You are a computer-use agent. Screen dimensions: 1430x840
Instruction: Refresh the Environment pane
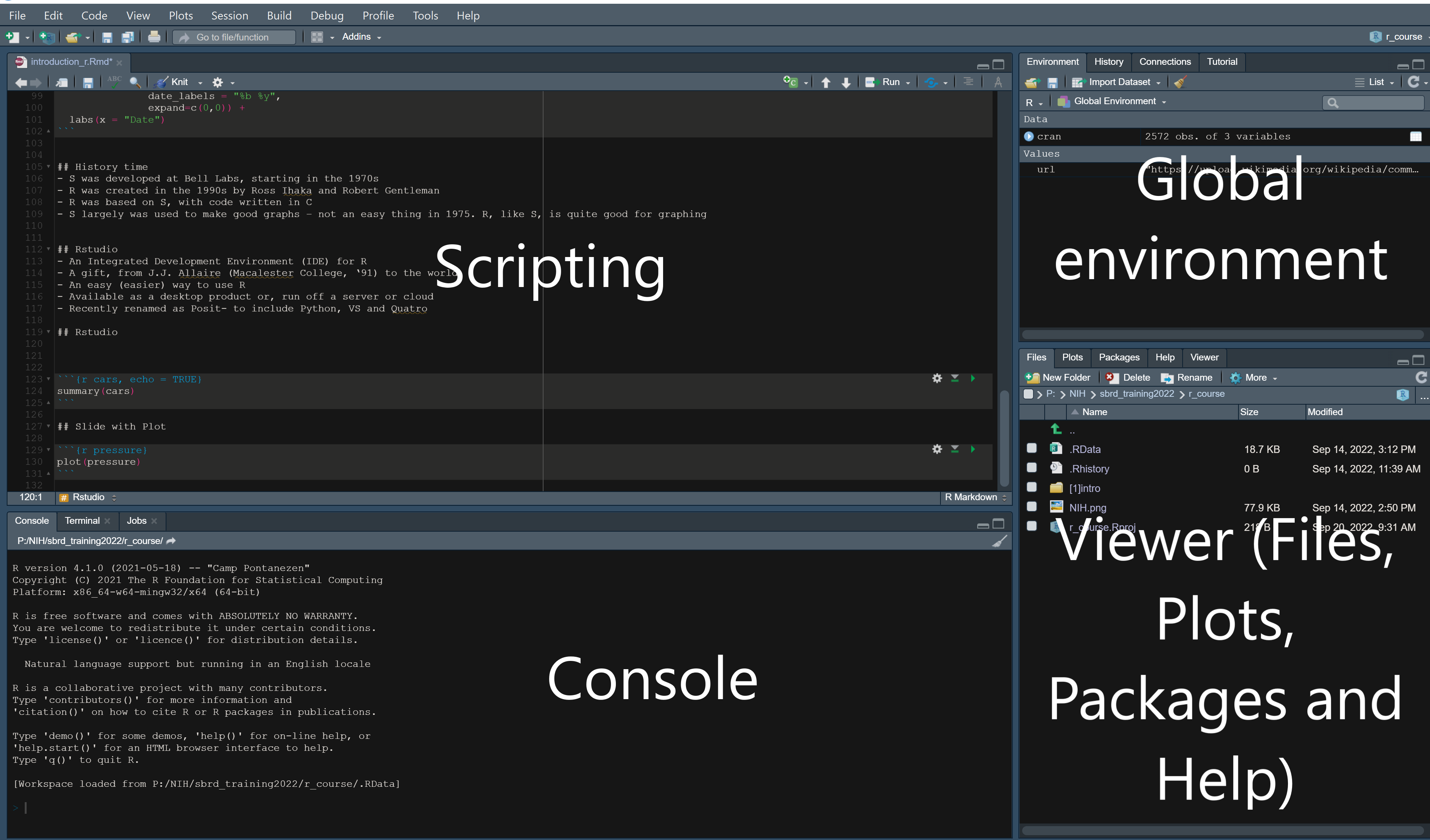pyautogui.click(x=1414, y=82)
